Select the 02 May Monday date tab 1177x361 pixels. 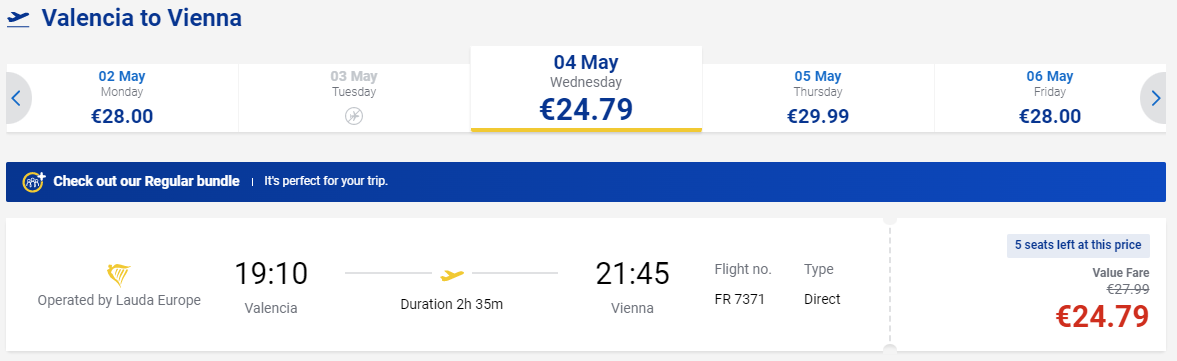point(122,98)
